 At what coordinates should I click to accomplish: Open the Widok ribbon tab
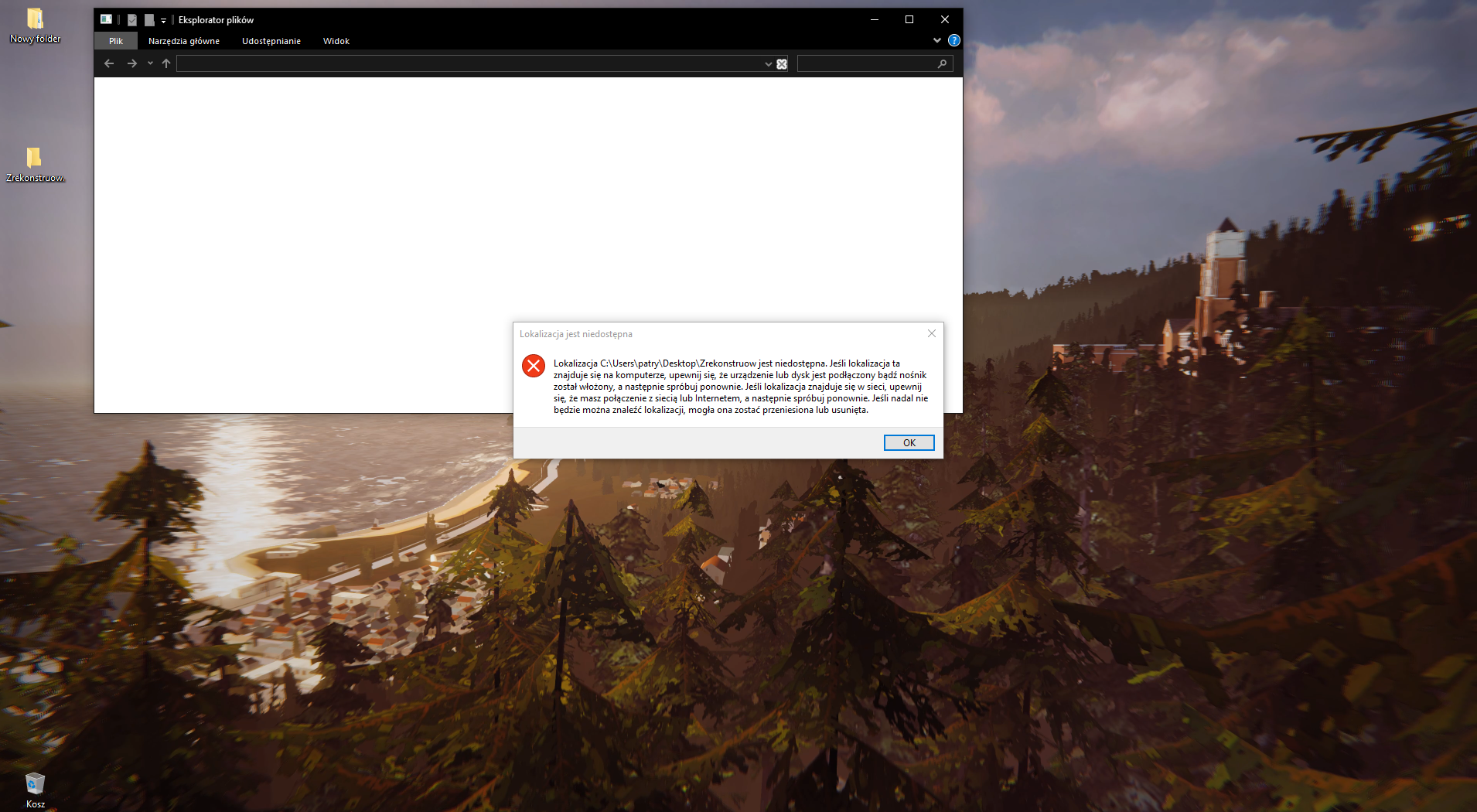(x=336, y=41)
